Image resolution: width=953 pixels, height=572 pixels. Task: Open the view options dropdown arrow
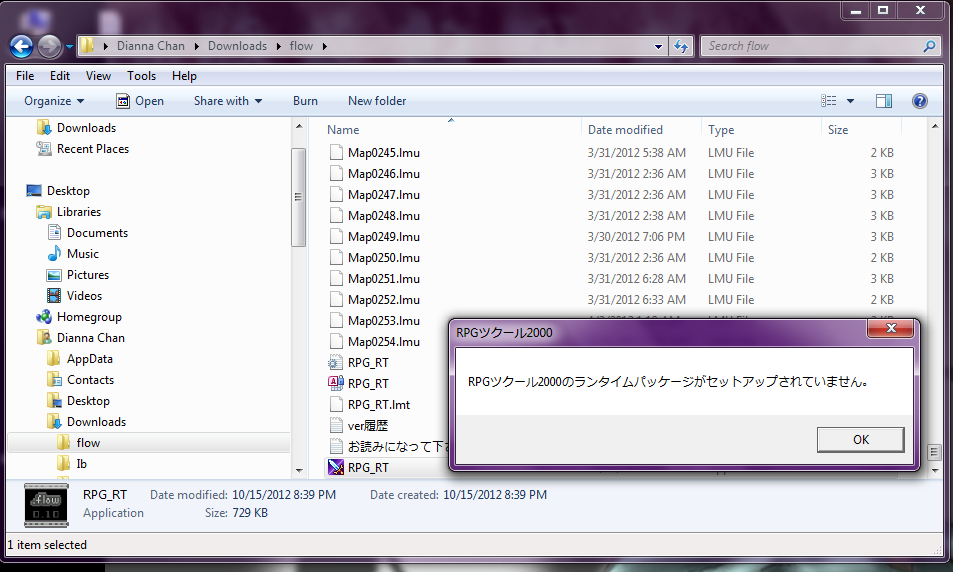850,101
